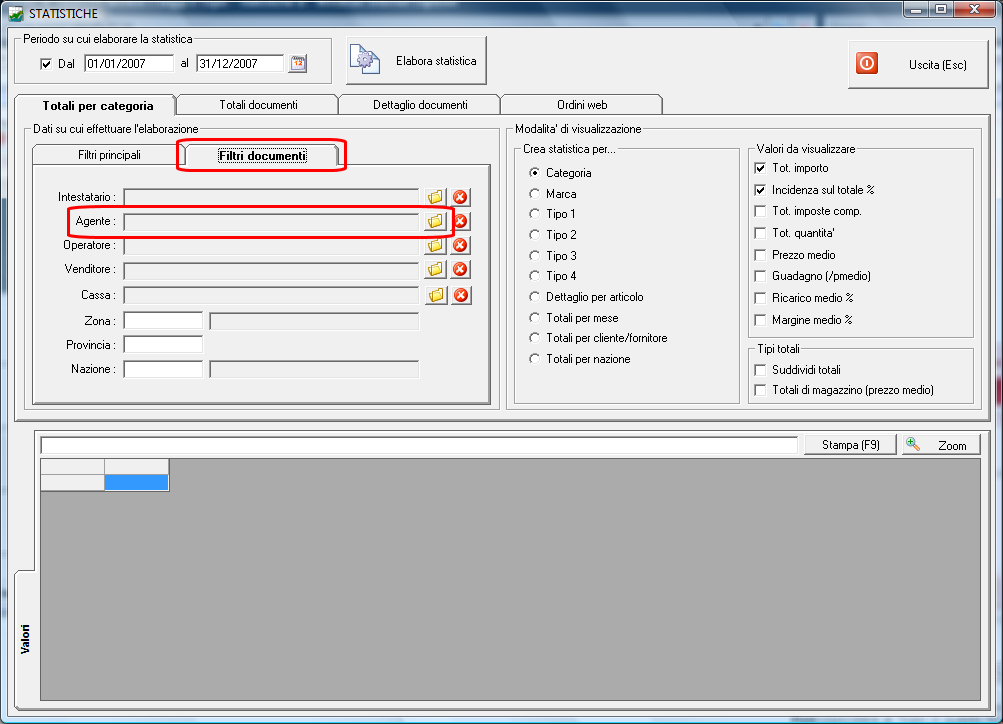Enable Guadagno (/pmedio) checkbox
The image size is (1003, 724).
point(760,276)
